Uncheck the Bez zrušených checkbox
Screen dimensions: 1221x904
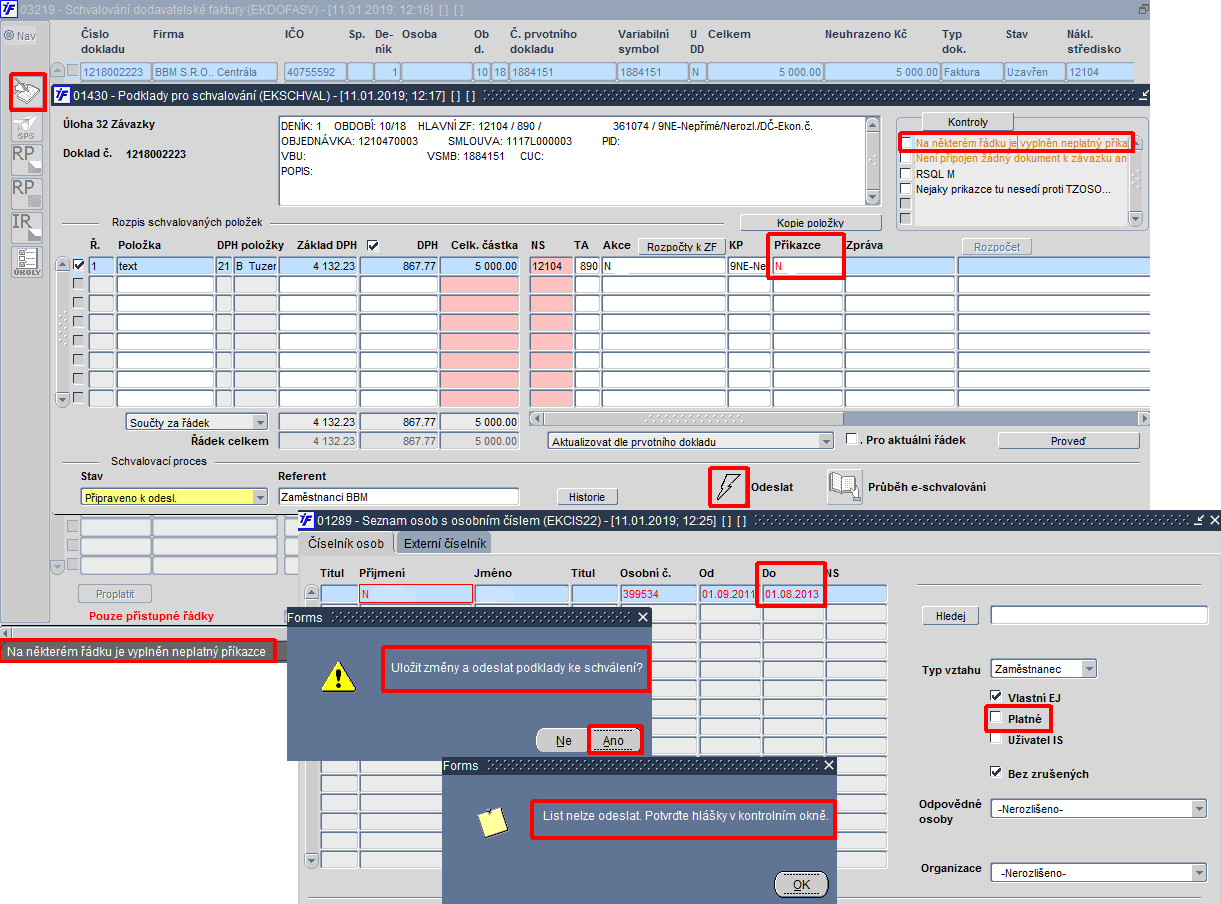[996, 772]
